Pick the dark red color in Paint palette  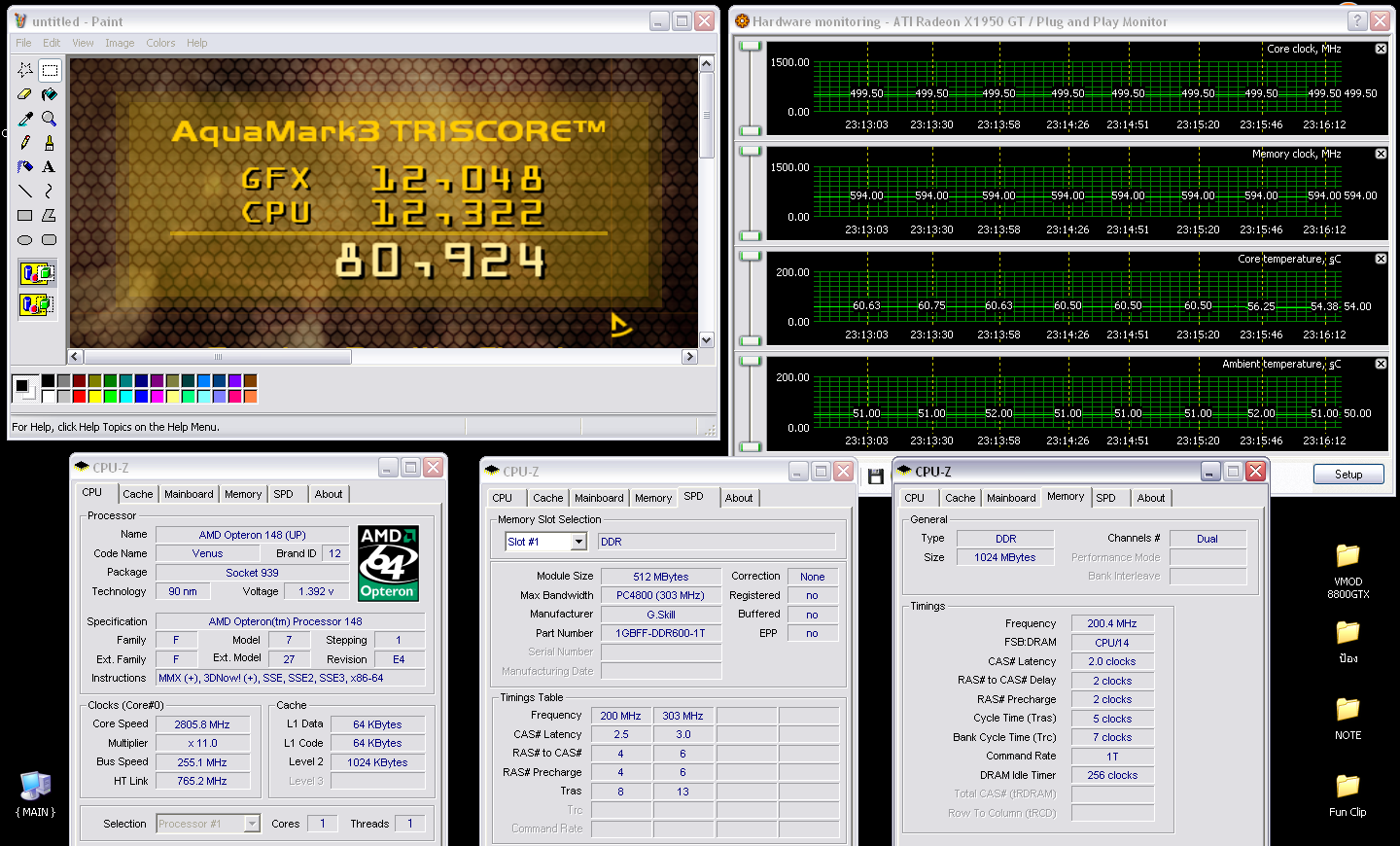click(x=79, y=381)
